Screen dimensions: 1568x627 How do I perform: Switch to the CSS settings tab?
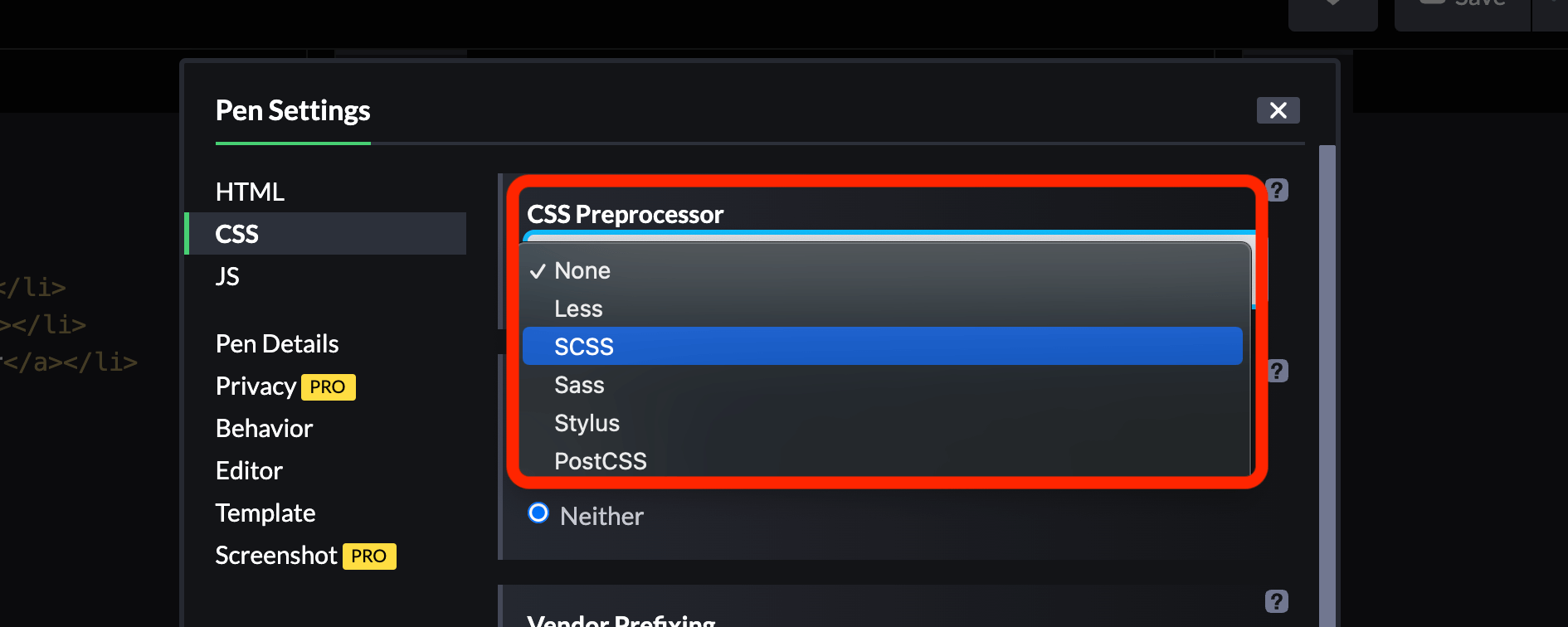[237, 234]
